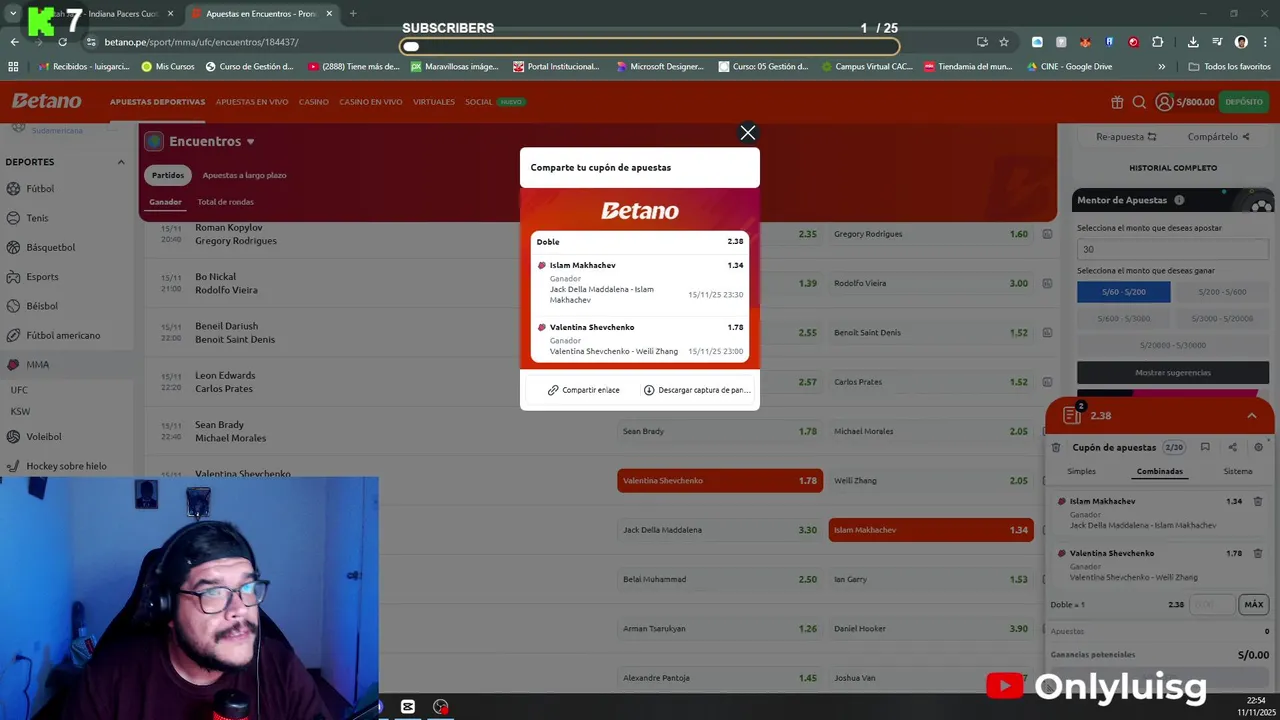Select the S/200 - S/600 win range
Screen dimensions: 1280x720
pos(1222,292)
